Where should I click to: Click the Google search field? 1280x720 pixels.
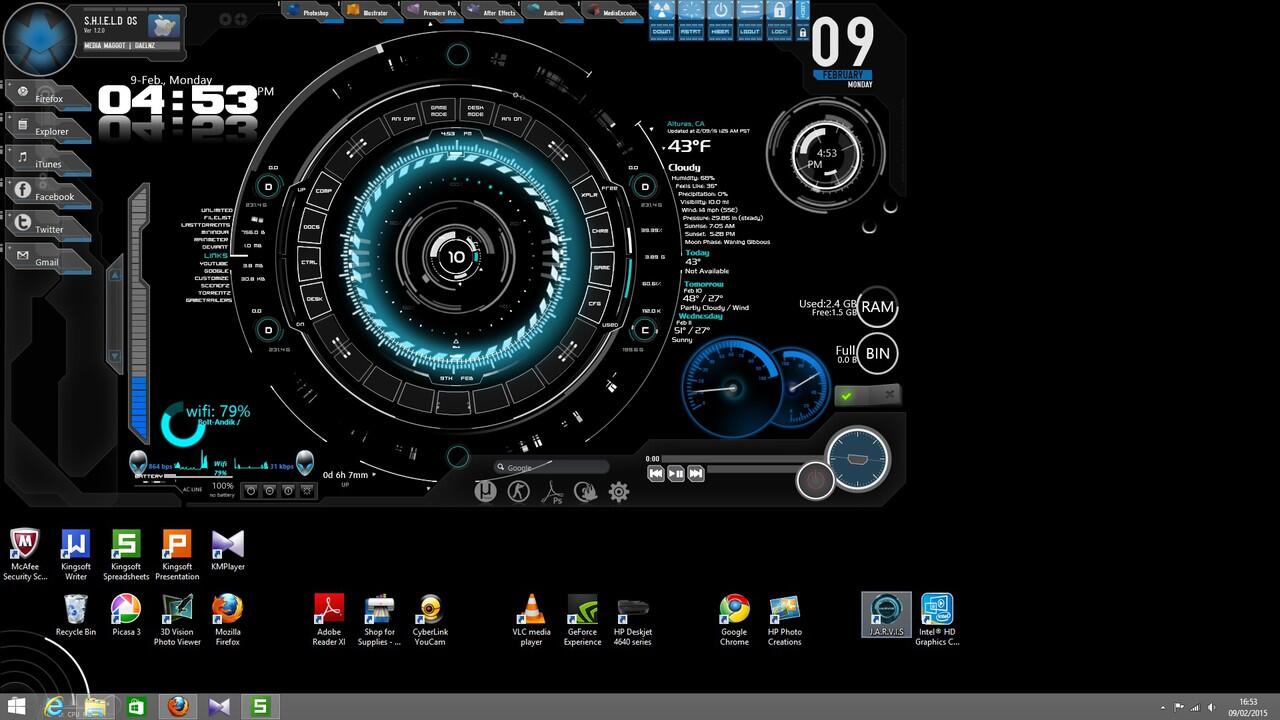tap(552, 467)
